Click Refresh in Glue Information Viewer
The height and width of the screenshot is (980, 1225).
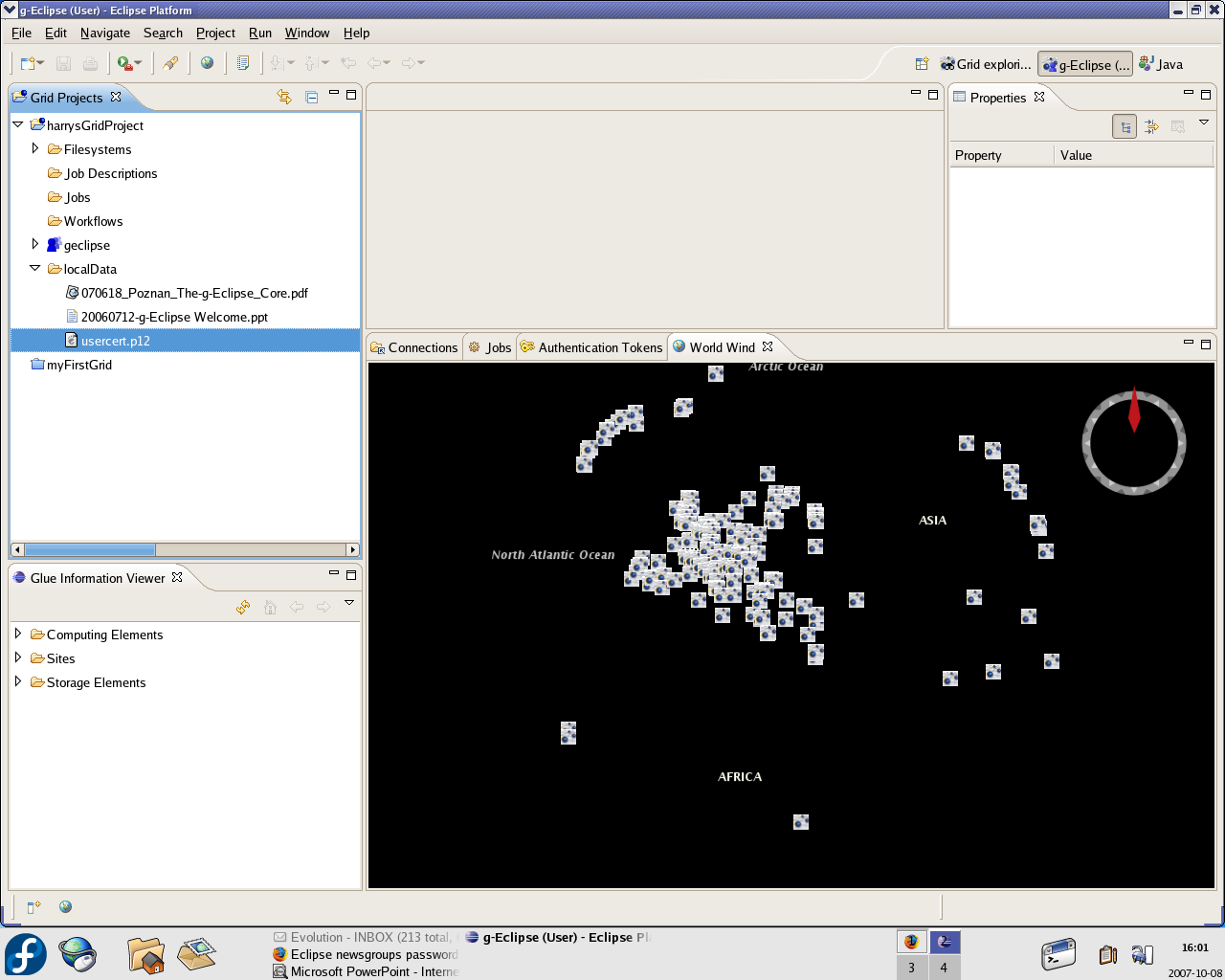click(243, 607)
